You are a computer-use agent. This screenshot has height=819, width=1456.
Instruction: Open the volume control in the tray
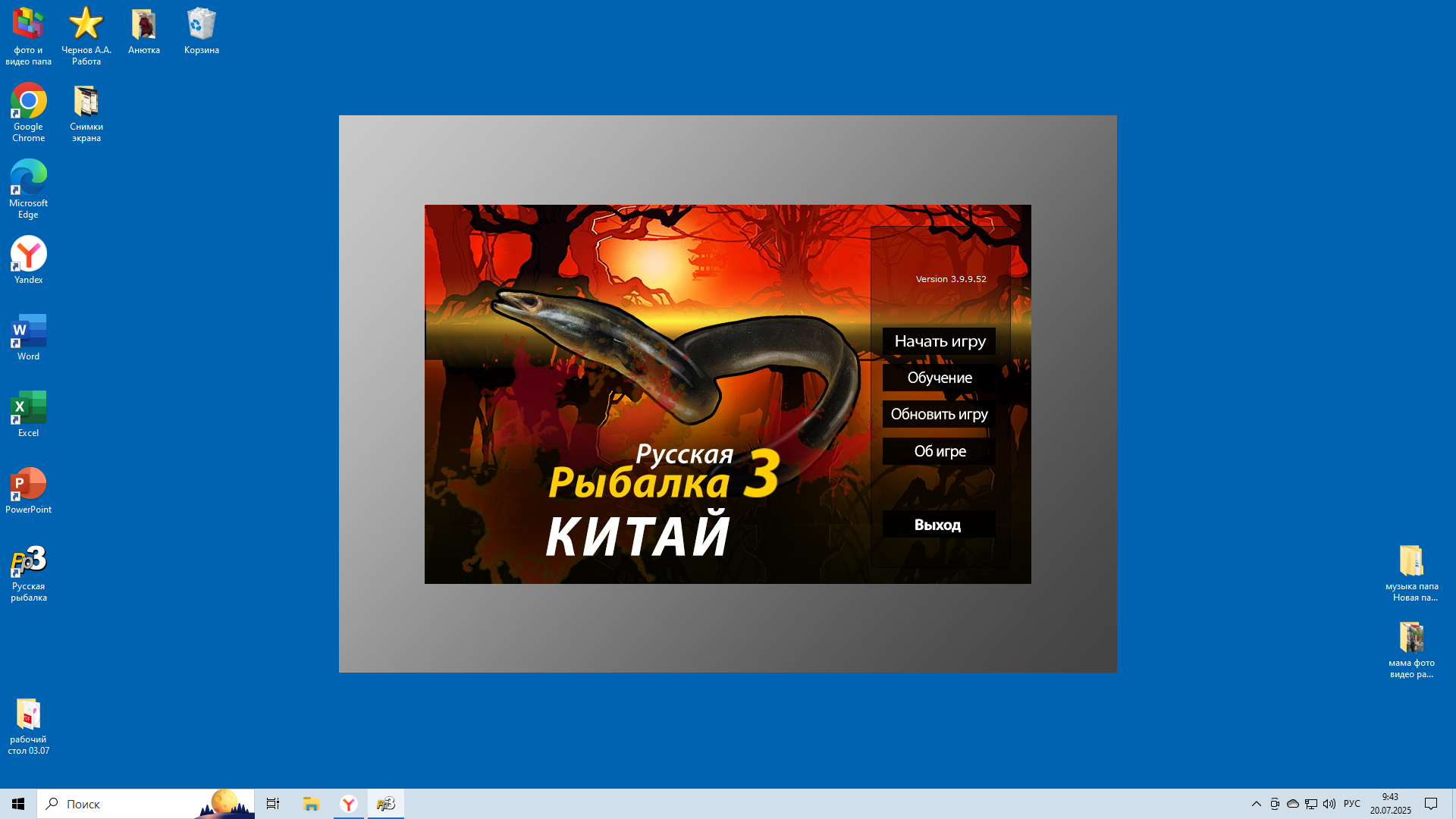coord(1329,804)
